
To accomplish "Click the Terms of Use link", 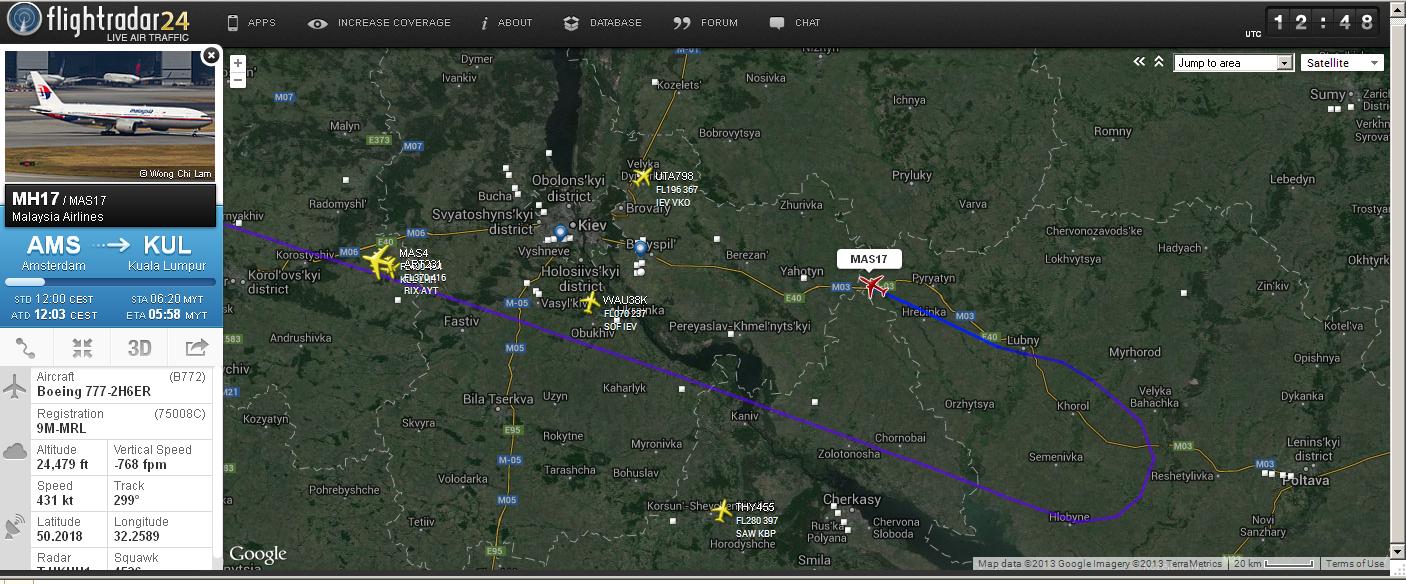I will pyautogui.click(x=1355, y=564).
